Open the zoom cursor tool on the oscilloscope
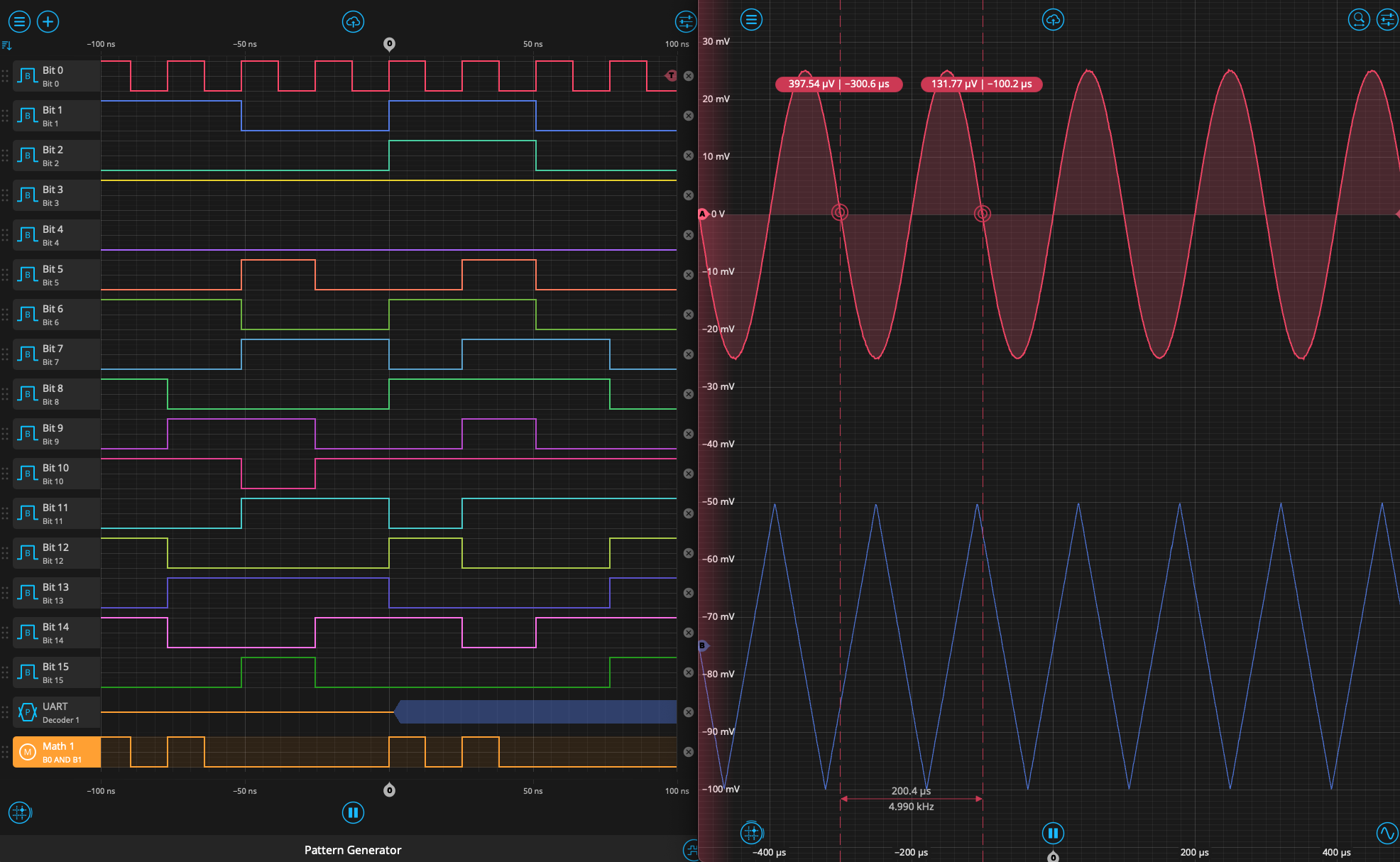1400x862 pixels. tap(1358, 19)
